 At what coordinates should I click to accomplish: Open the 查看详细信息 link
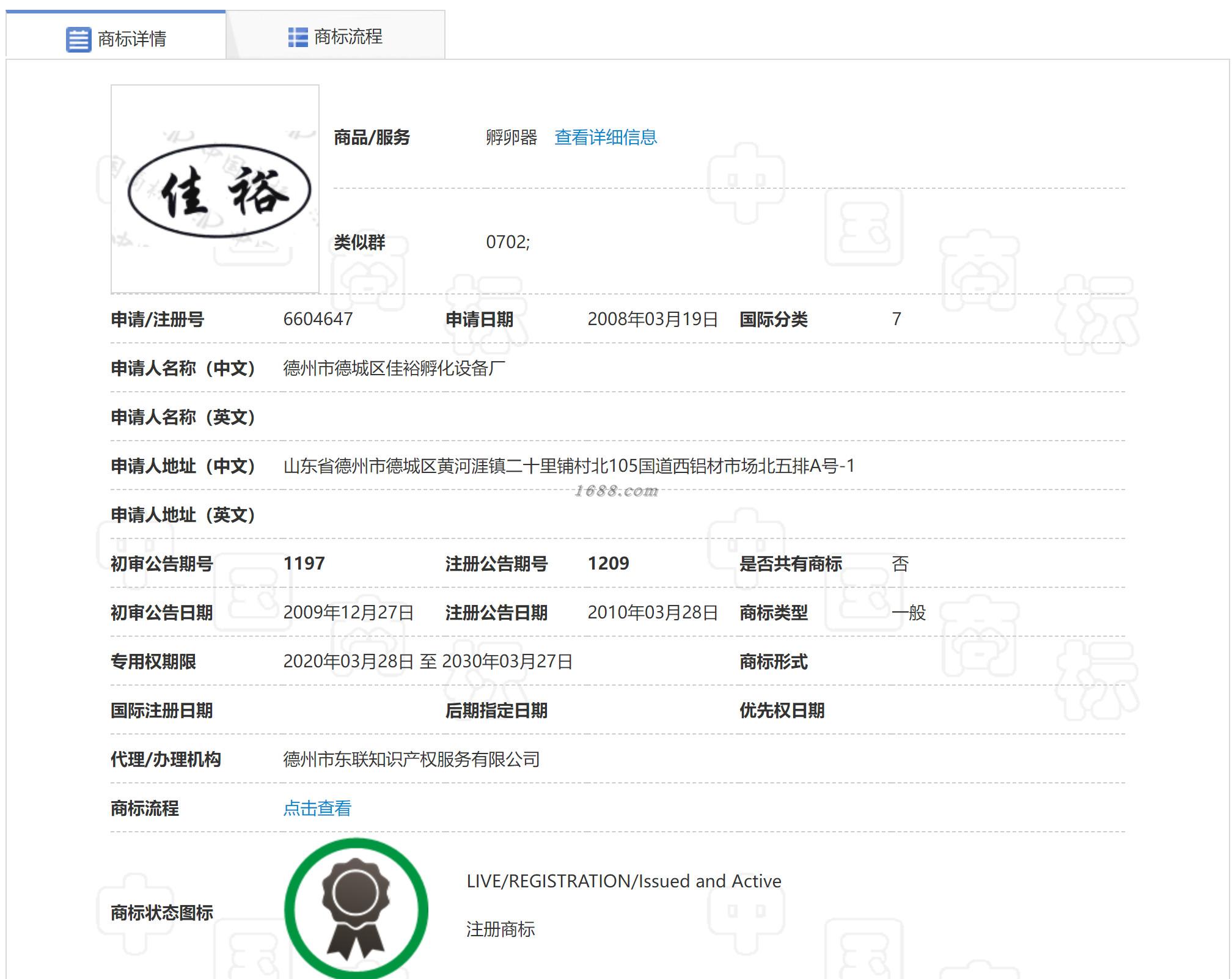[x=606, y=137]
